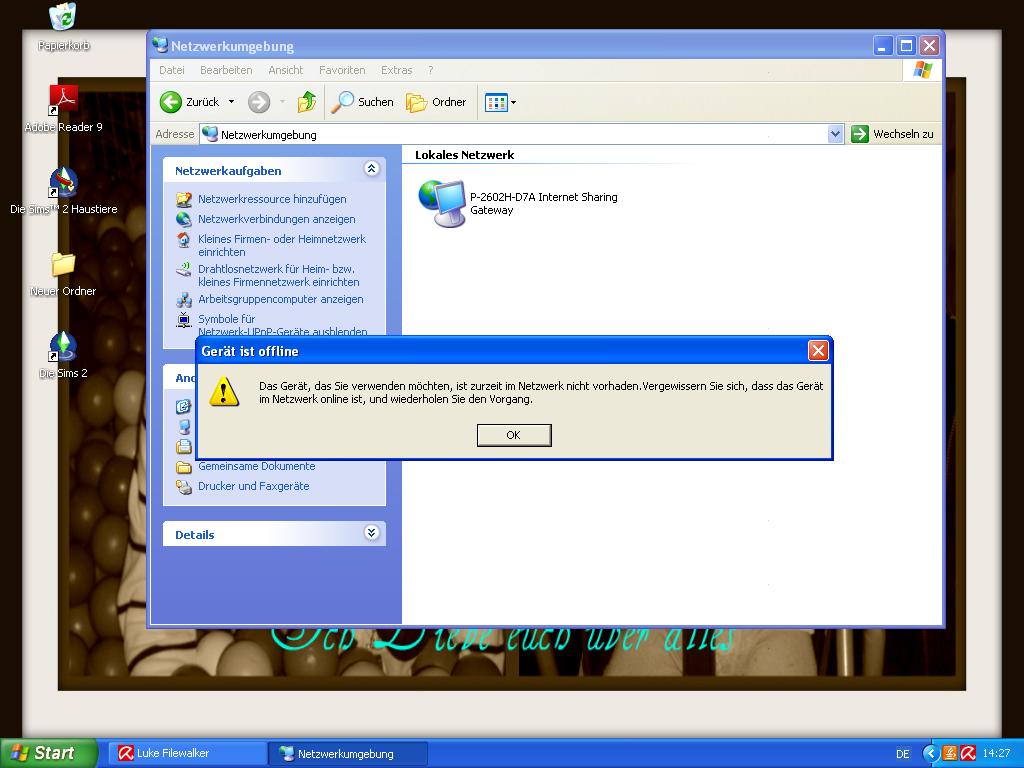Switch to Luke Filewalker taskbar window
The width and height of the screenshot is (1024, 768).
coord(187,753)
